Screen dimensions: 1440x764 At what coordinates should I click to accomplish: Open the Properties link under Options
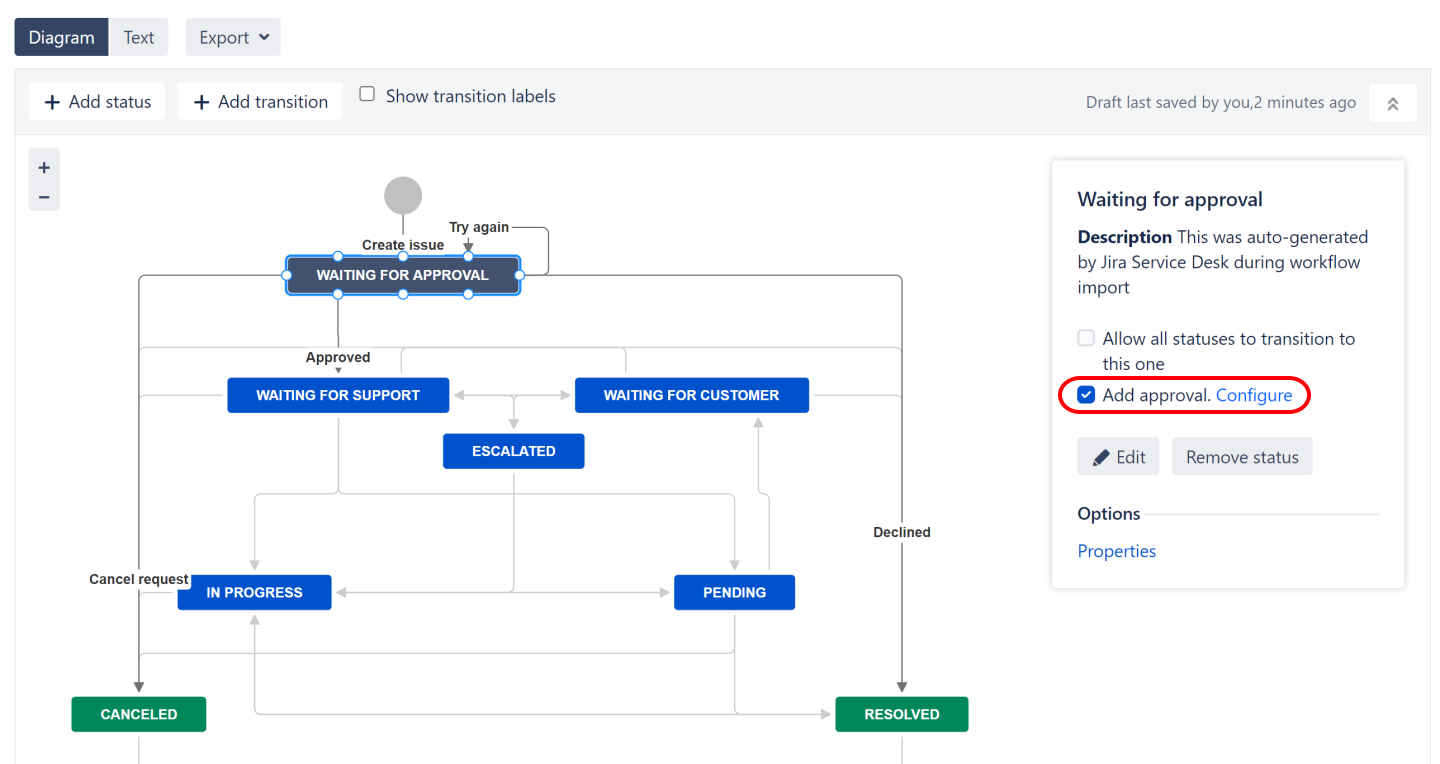(1116, 551)
